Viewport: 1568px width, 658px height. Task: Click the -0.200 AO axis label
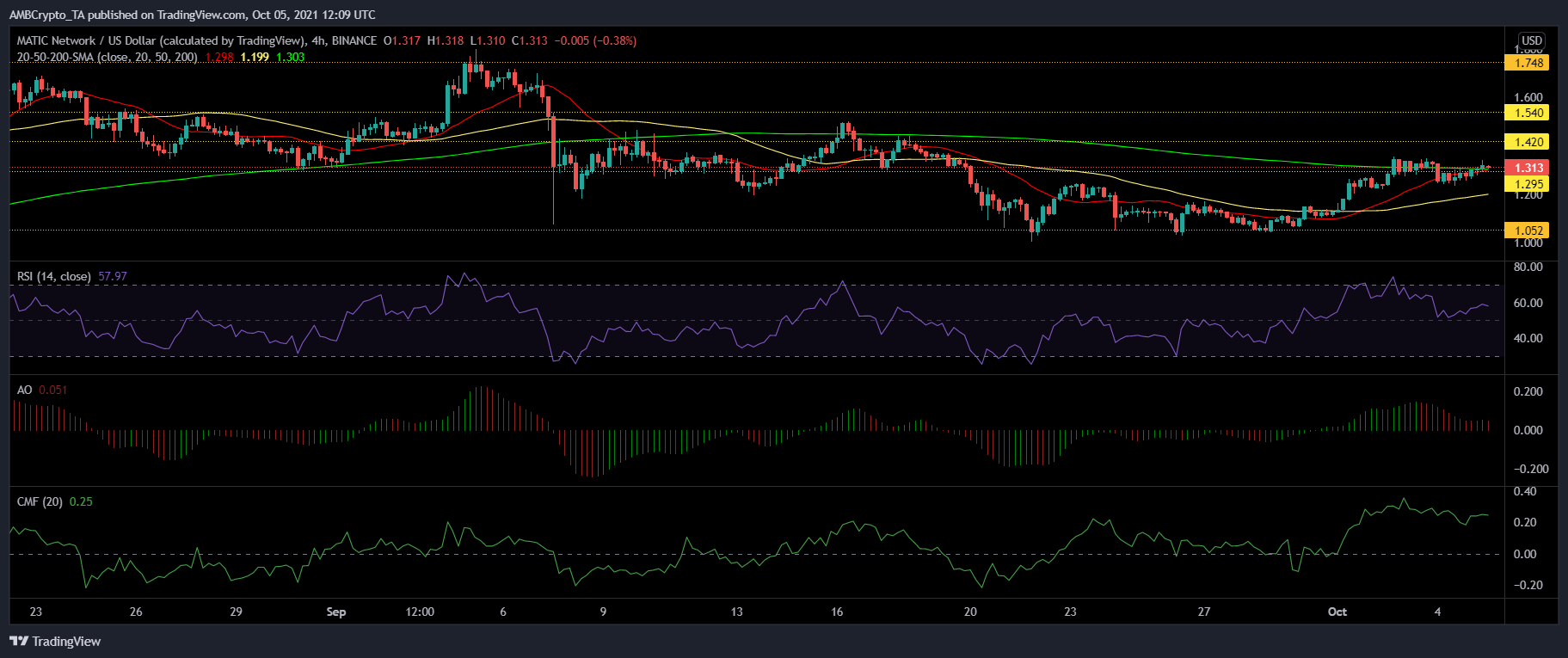(x=1531, y=469)
